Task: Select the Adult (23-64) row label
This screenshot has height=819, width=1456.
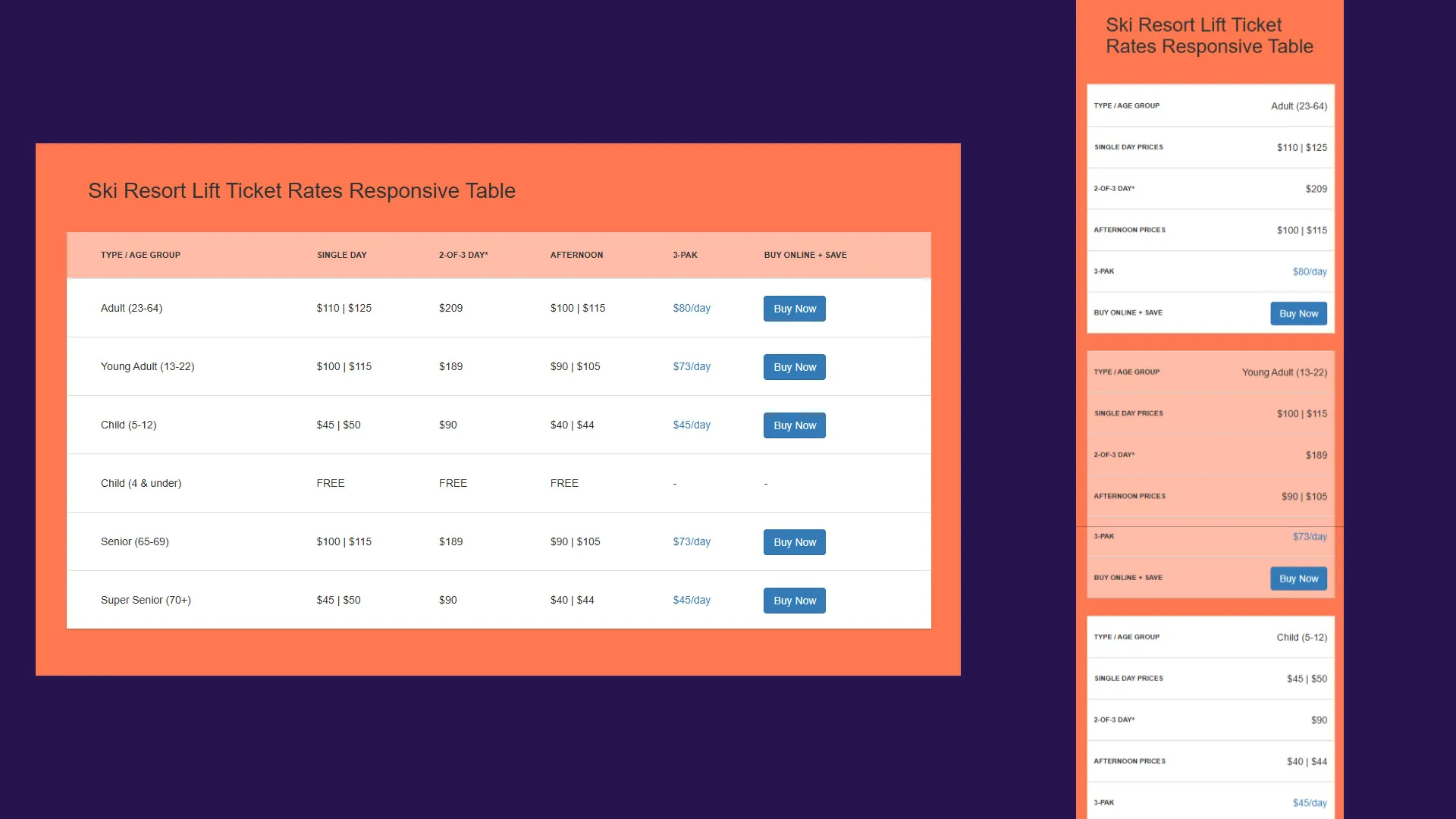Action: (131, 308)
